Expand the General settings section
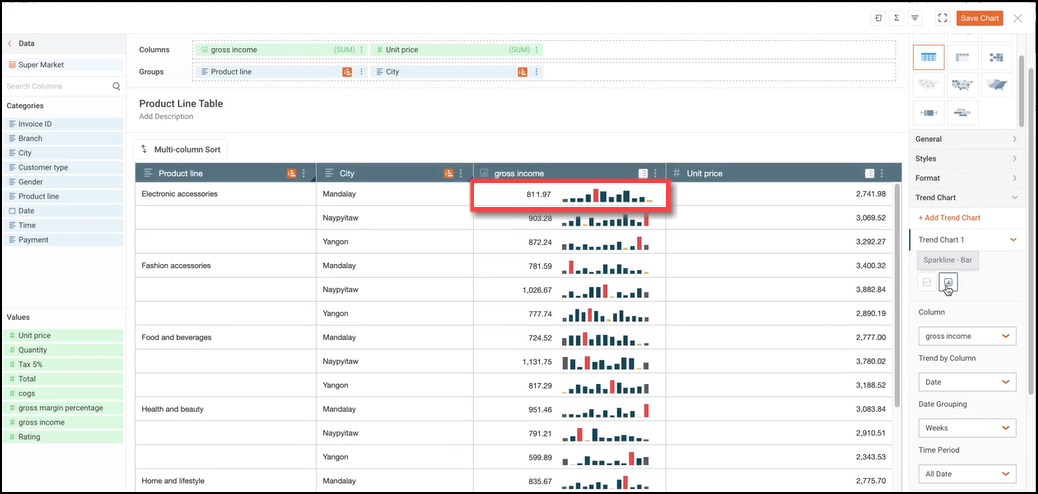The width and height of the screenshot is (1038, 494). point(966,139)
